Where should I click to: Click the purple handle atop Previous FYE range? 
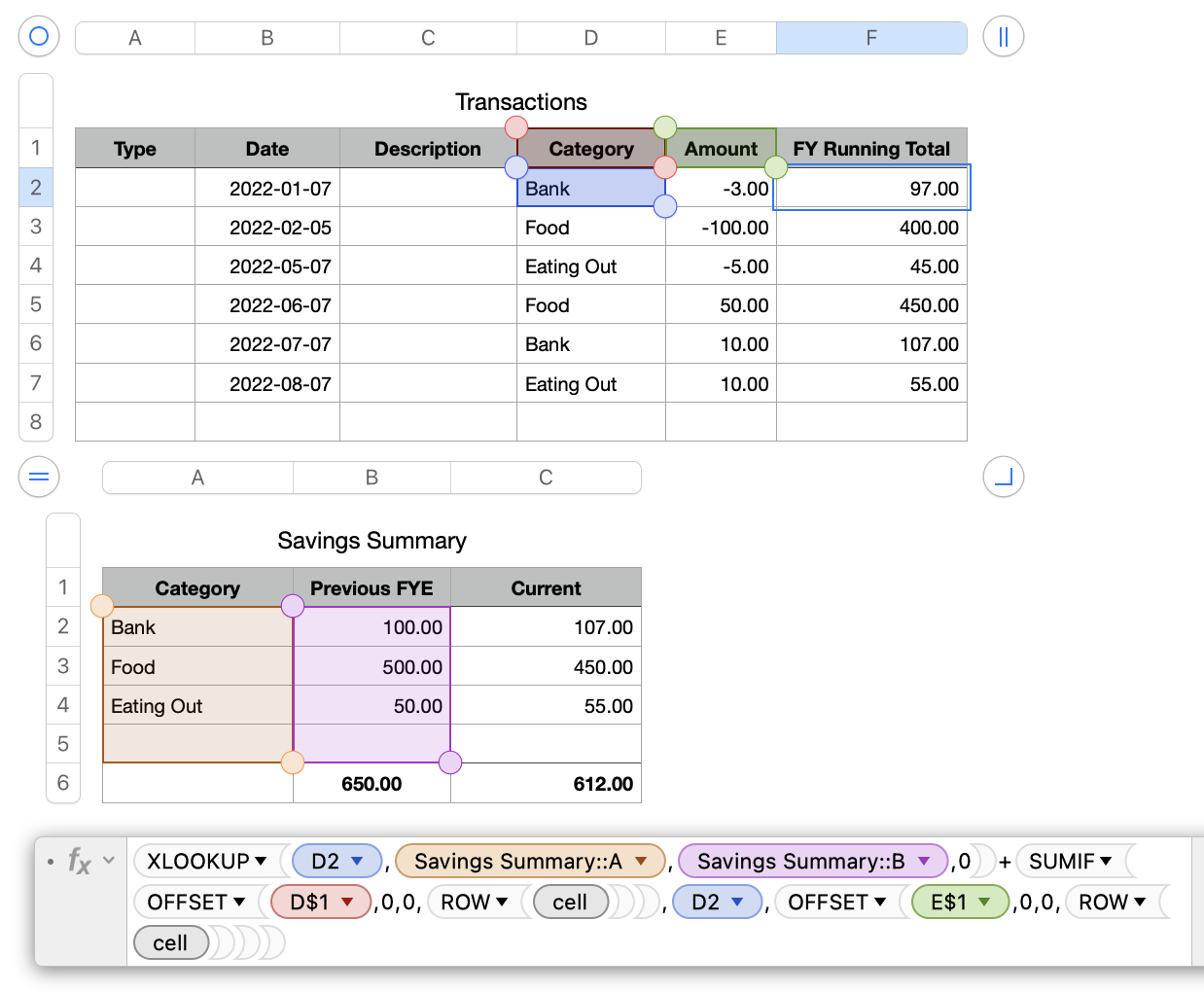point(293,606)
